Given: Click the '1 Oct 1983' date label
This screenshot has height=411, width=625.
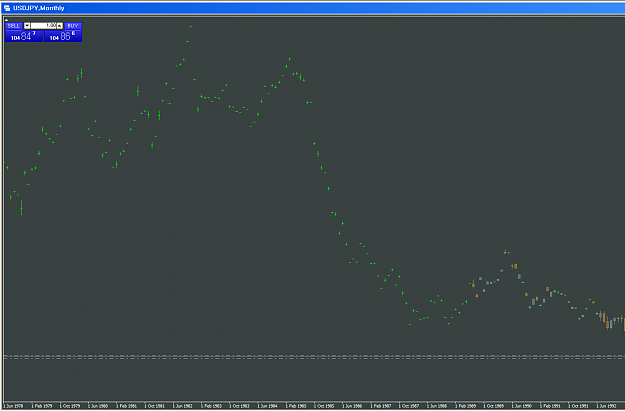Looking at the screenshot, I should pyautogui.click(x=240, y=406).
